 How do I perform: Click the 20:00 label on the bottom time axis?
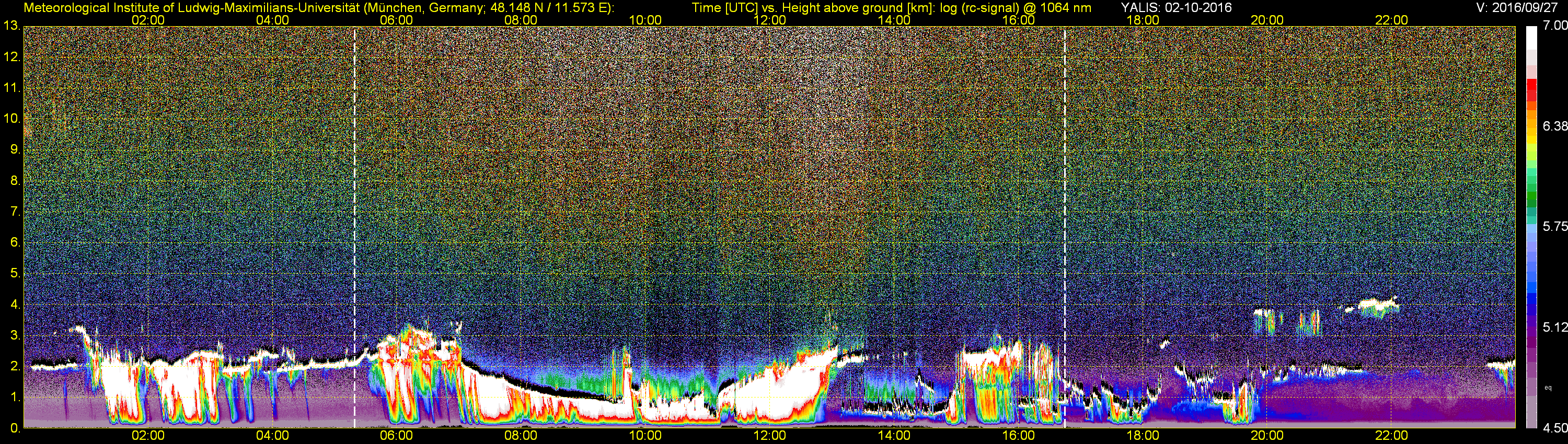tap(1267, 436)
